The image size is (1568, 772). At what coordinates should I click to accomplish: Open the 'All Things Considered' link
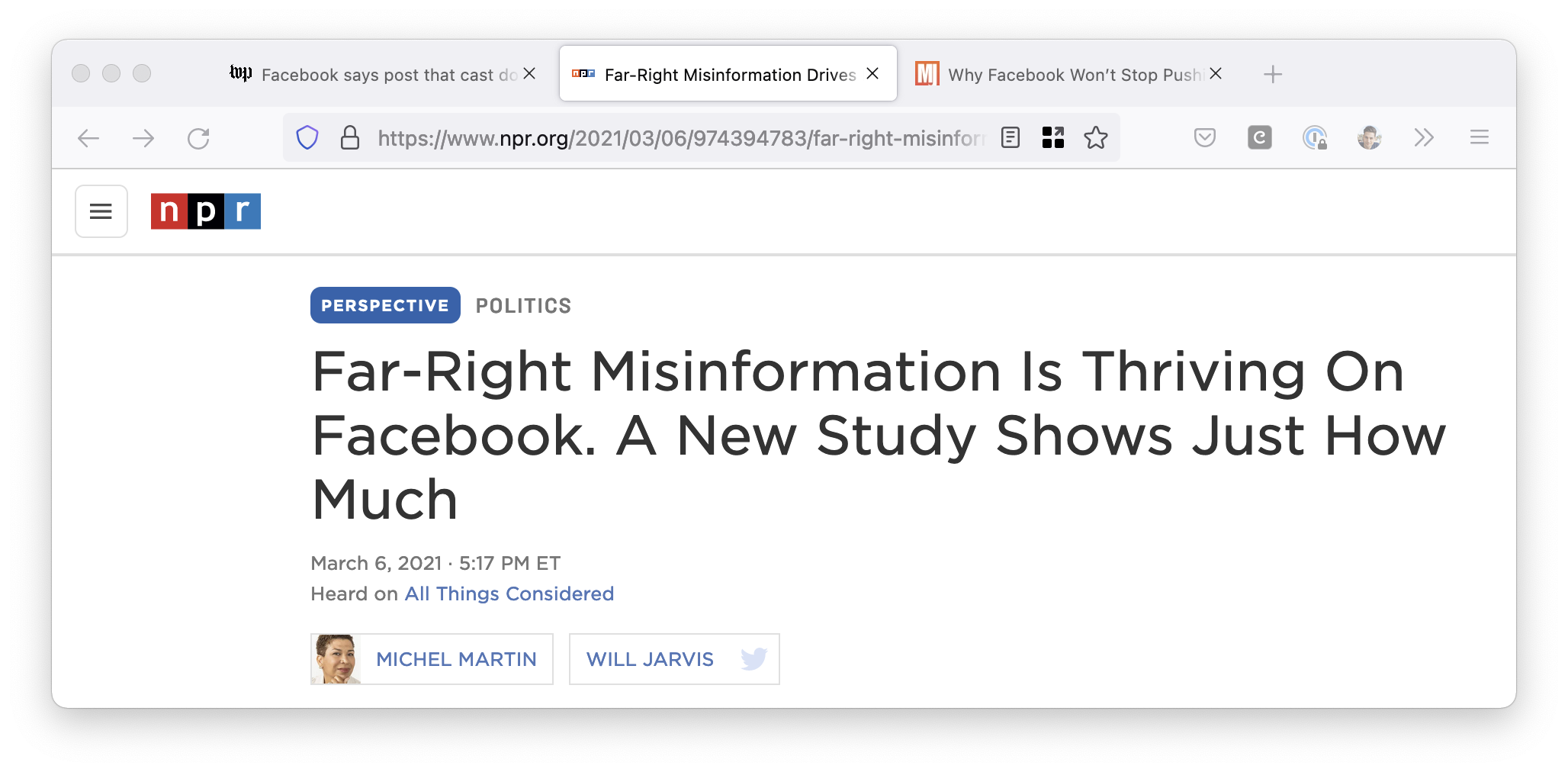pyautogui.click(x=509, y=593)
